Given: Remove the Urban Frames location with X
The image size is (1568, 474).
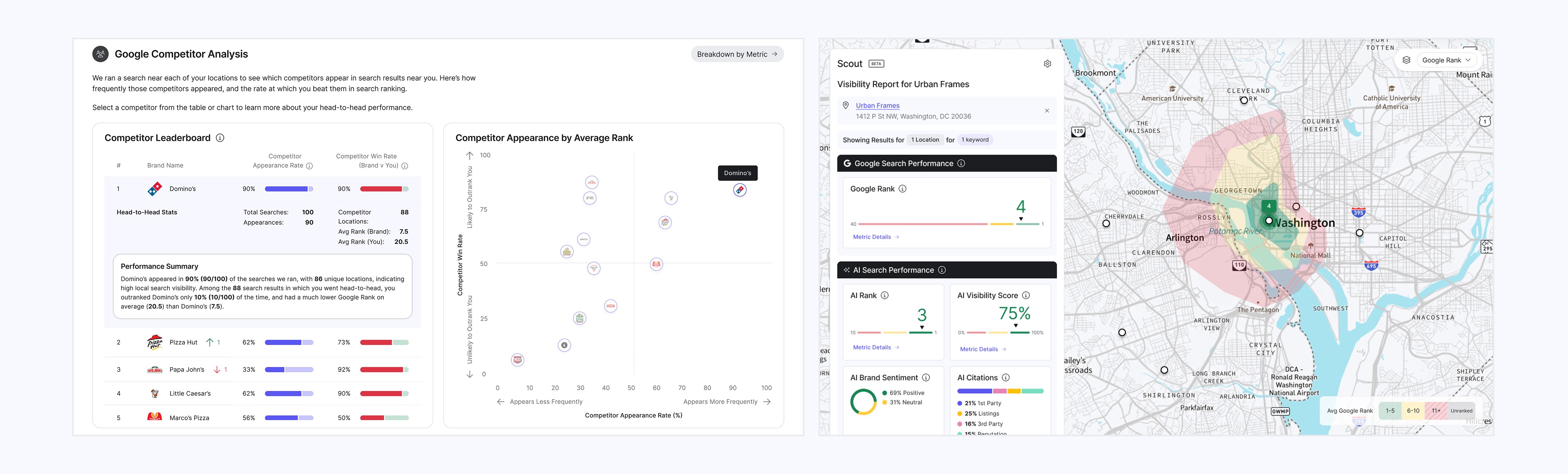Looking at the screenshot, I should (1047, 111).
